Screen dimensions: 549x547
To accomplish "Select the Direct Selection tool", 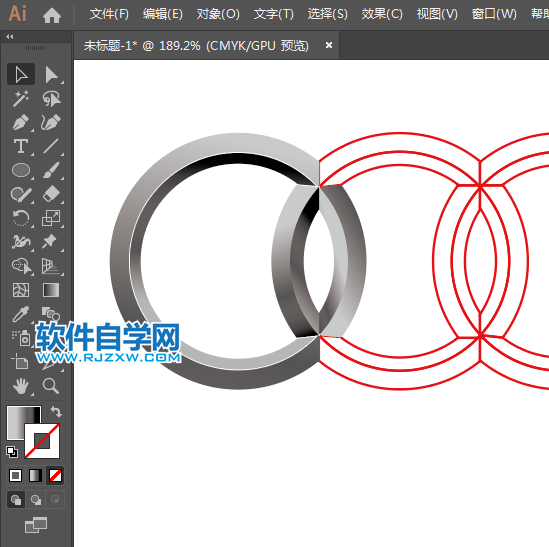I will click(x=51, y=74).
